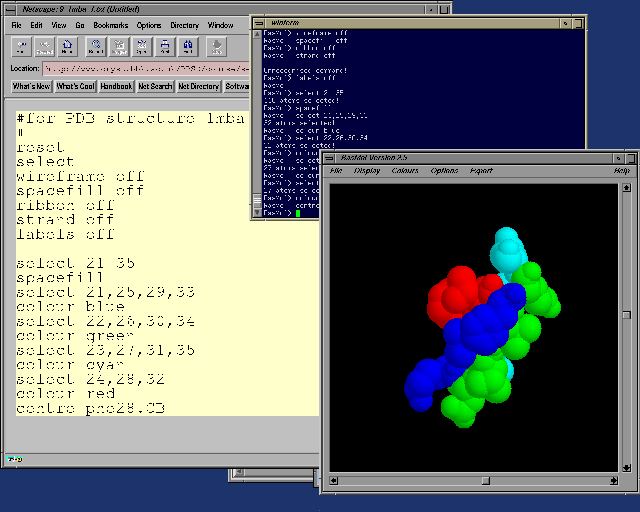Click the Forward arrow toolbar icon in Netscape

pyautogui.click(x=45, y=46)
